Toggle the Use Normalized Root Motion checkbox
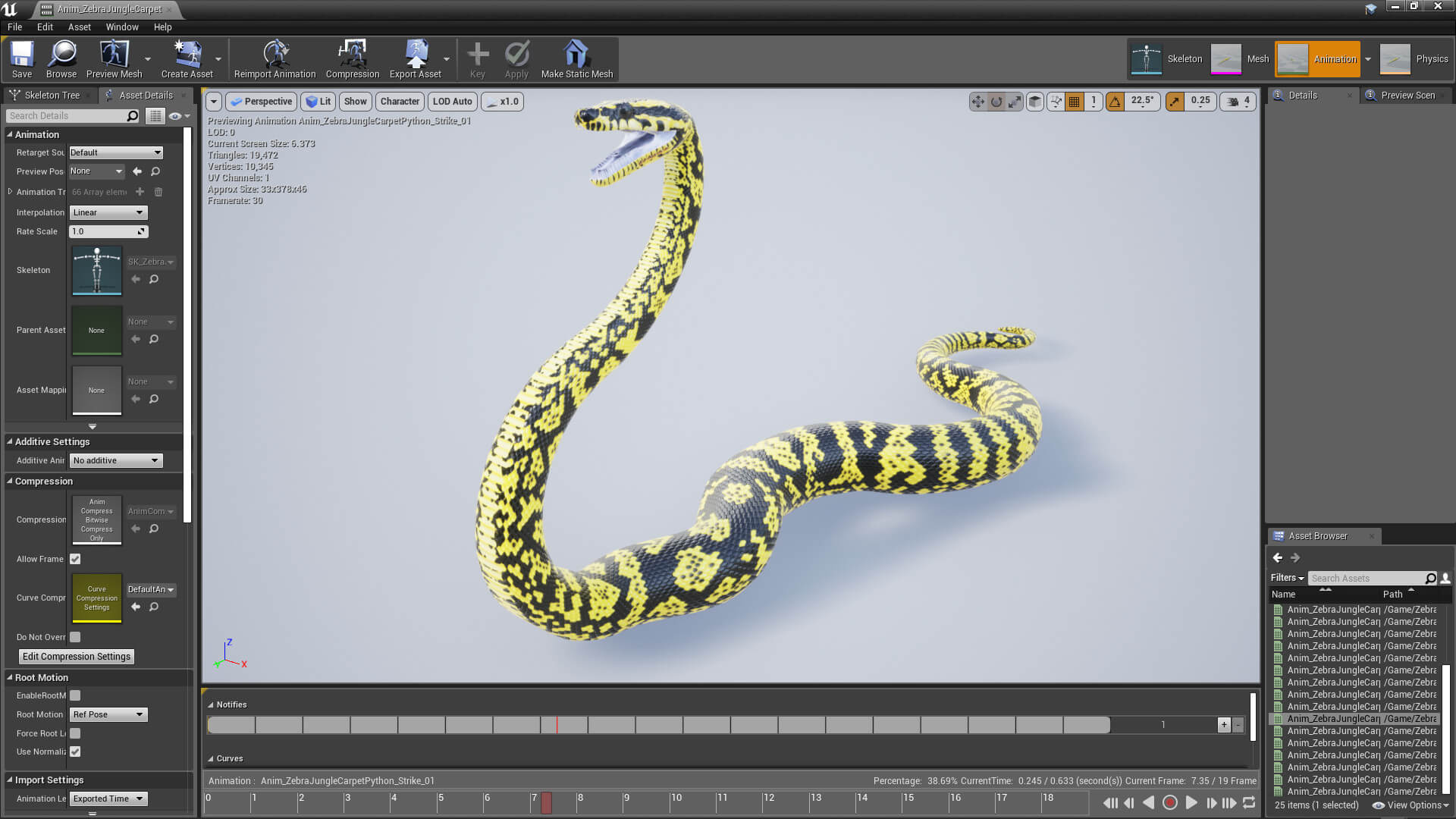Screen dimensions: 1456x819 75,752
